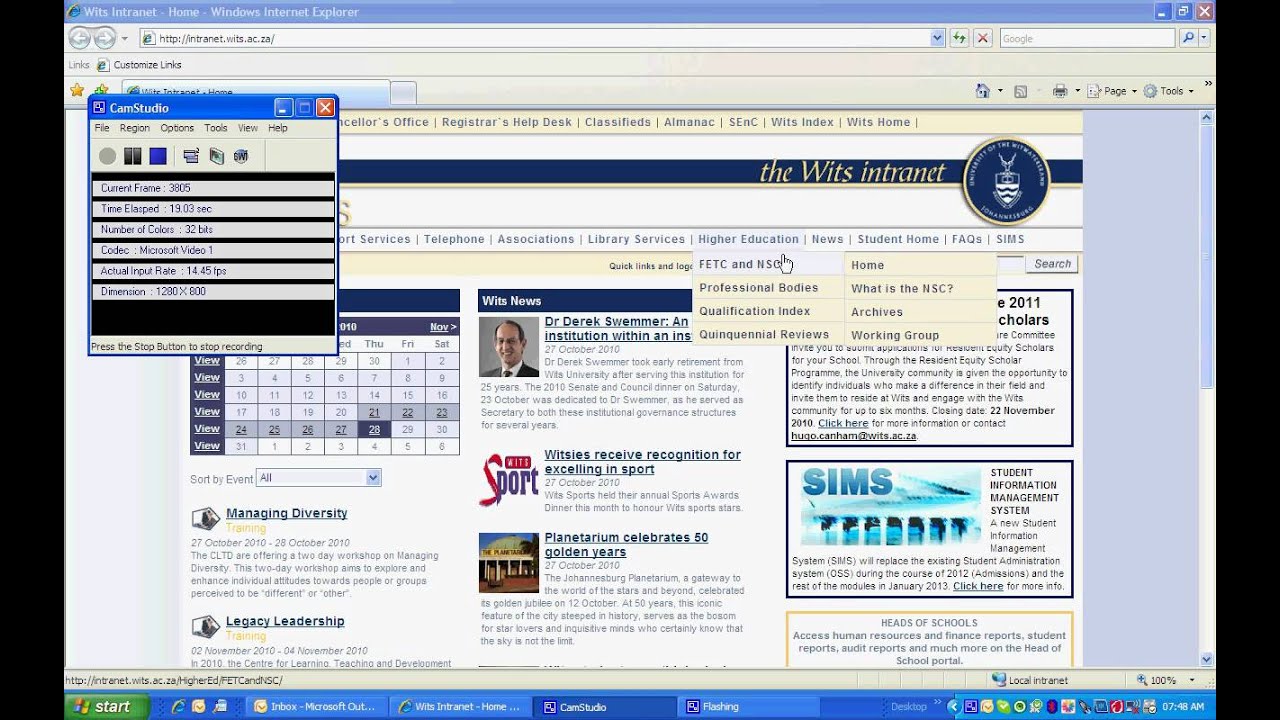Open the search provider dropdown arrow

tap(1203, 39)
